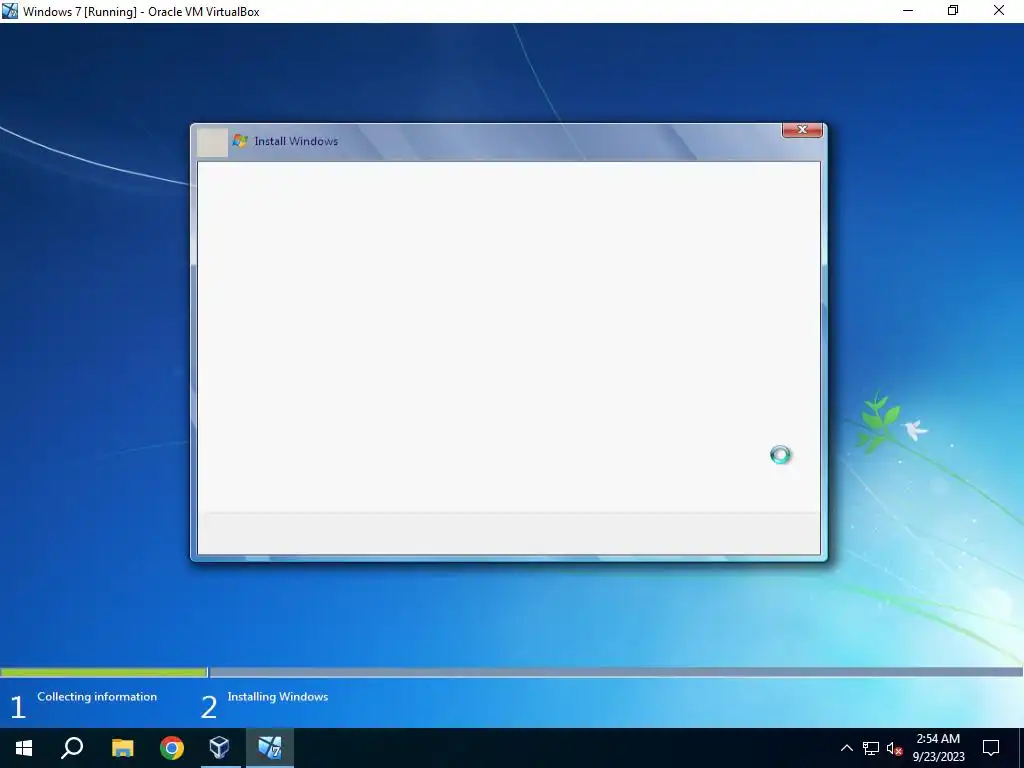Click the Installing Windows step label

[278, 697]
